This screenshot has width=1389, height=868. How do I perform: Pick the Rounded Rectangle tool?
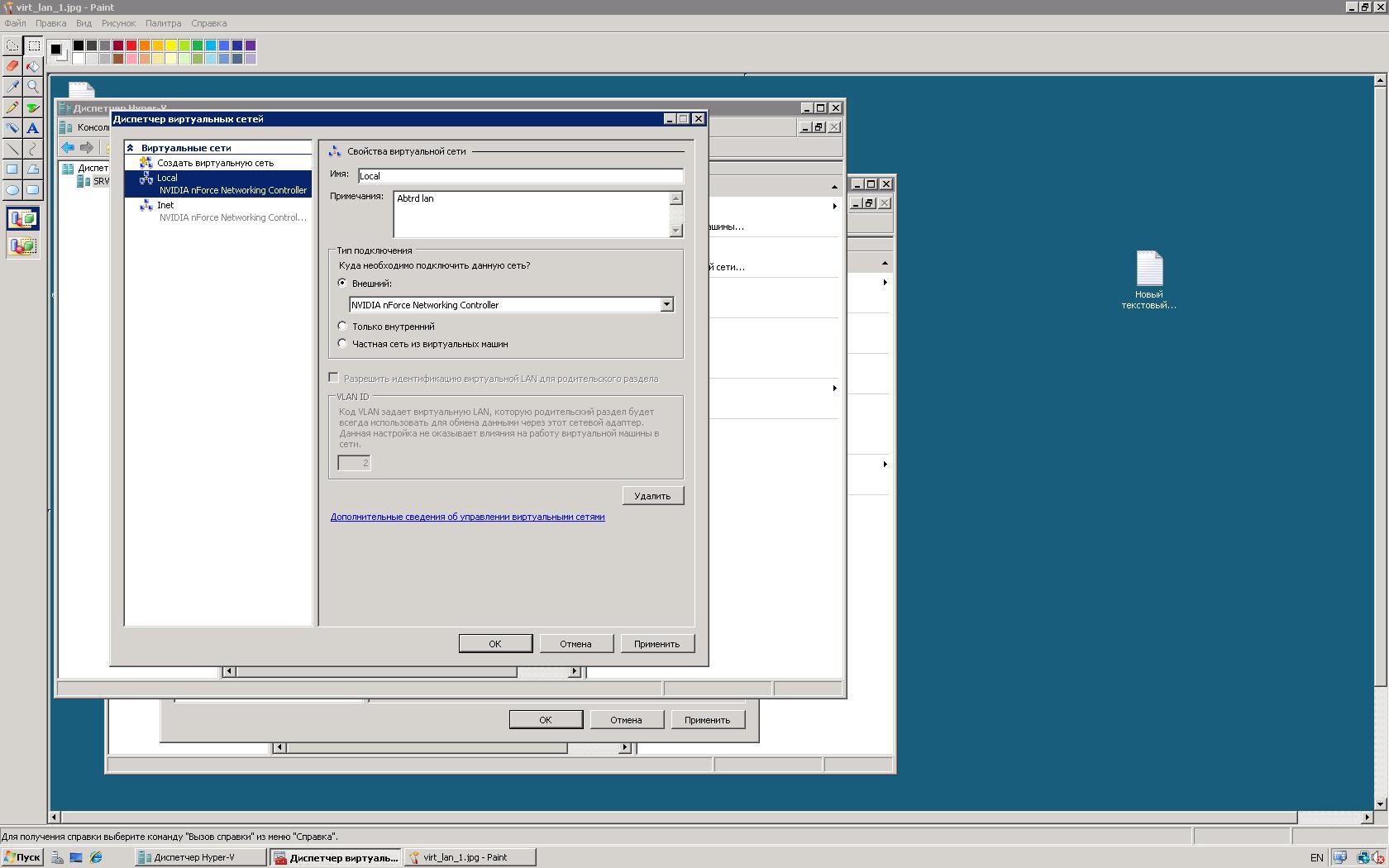point(33,190)
